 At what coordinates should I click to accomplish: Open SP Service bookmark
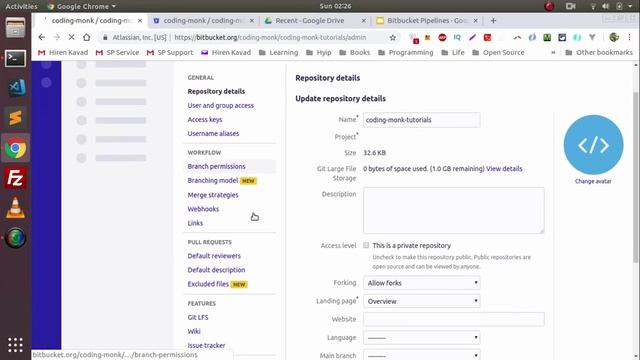click(117, 53)
